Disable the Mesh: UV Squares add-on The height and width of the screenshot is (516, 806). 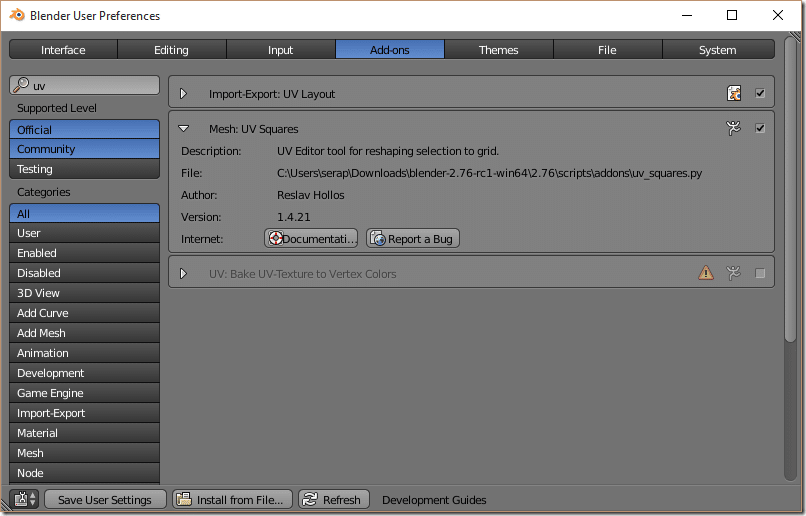(760, 128)
